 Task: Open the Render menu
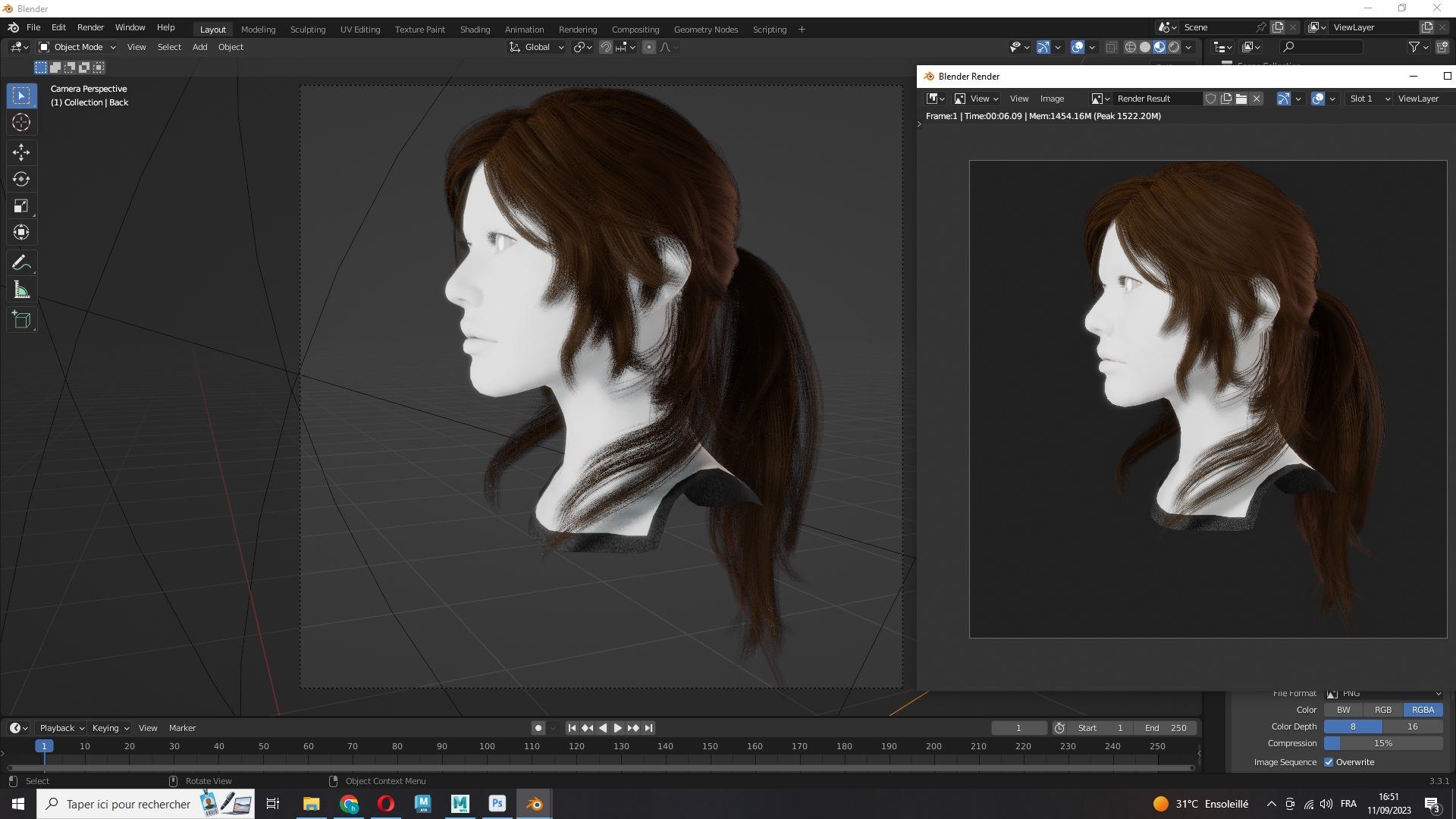point(90,27)
